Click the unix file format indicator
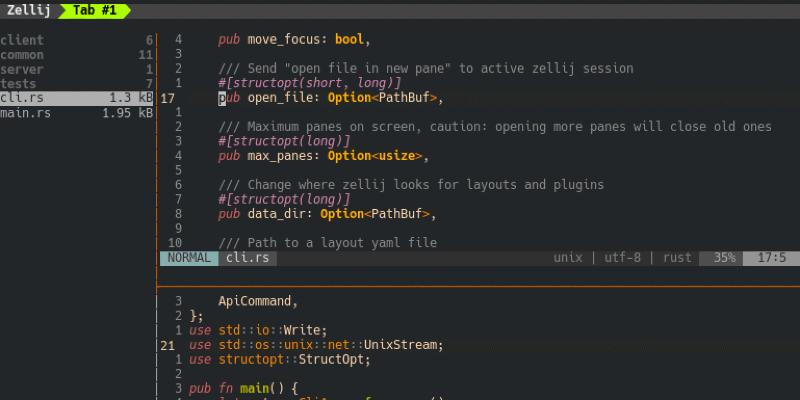This screenshot has width=800, height=400. click(570, 258)
